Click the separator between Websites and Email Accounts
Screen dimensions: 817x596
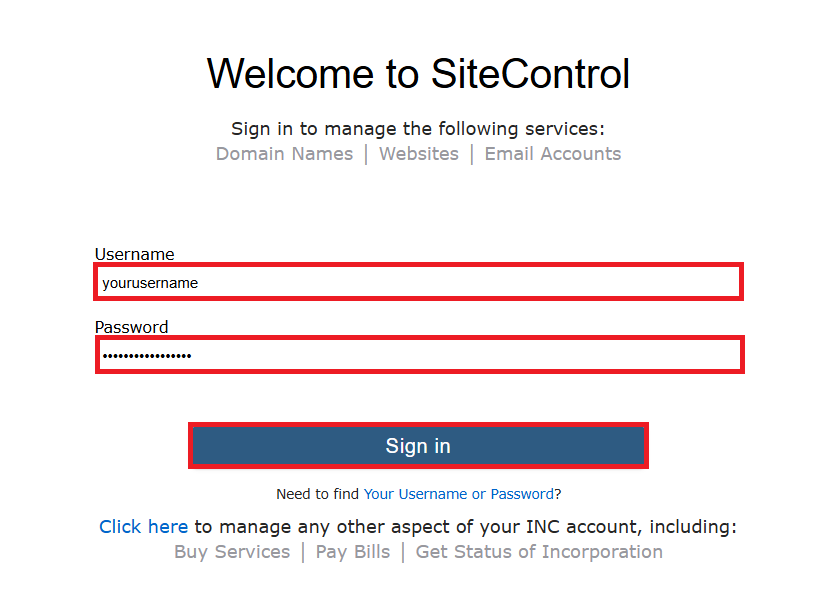click(472, 154)
